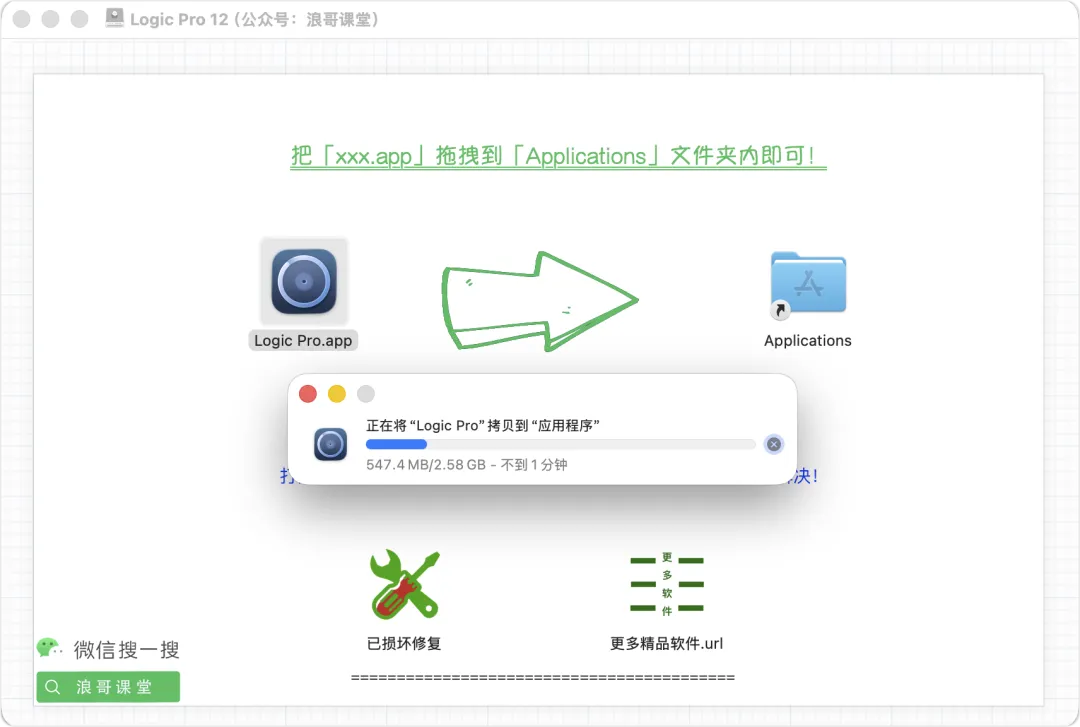Minimize the copy dialog with yellow button

click(337, 393)
